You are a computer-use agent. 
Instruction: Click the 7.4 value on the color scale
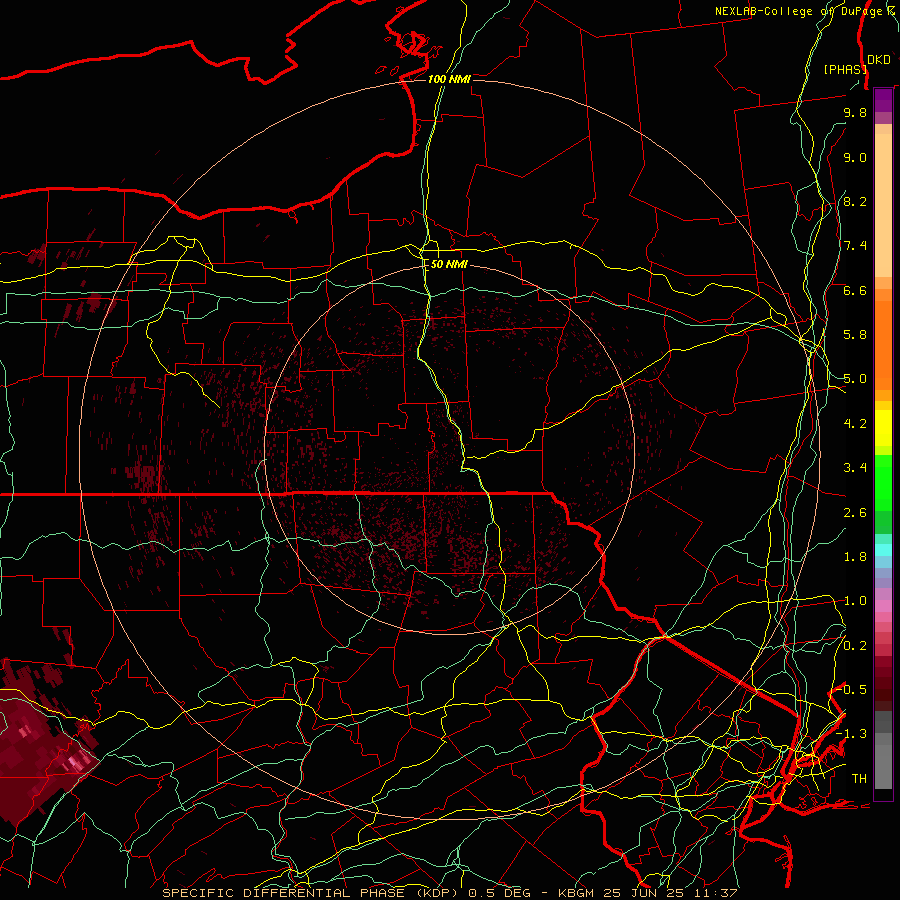(855, 246)
